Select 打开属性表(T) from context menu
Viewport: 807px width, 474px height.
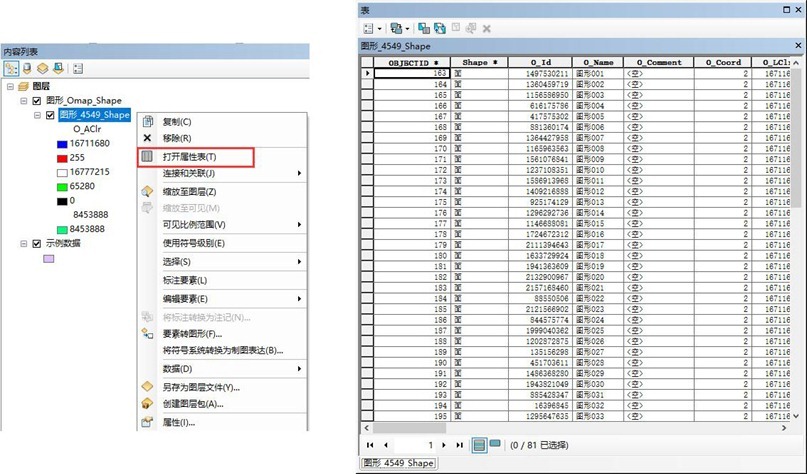194,157
